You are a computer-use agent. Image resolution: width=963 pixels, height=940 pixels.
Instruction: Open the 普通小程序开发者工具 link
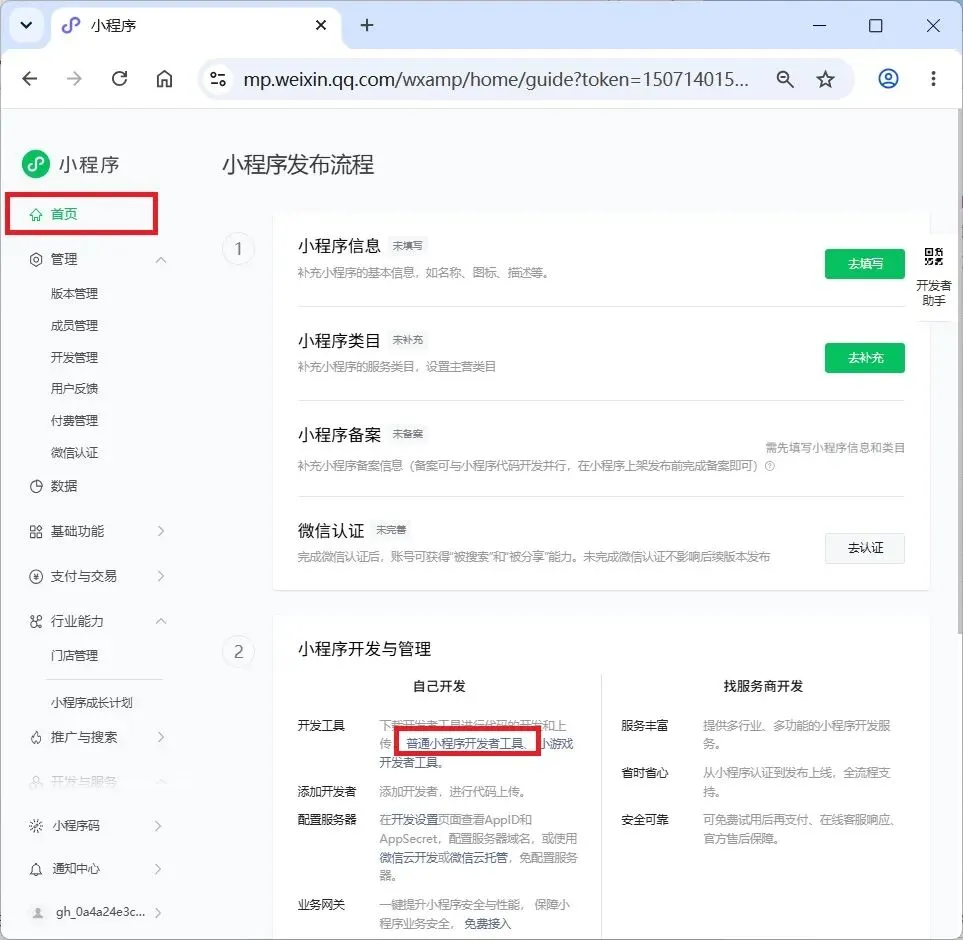coord(466,744)
